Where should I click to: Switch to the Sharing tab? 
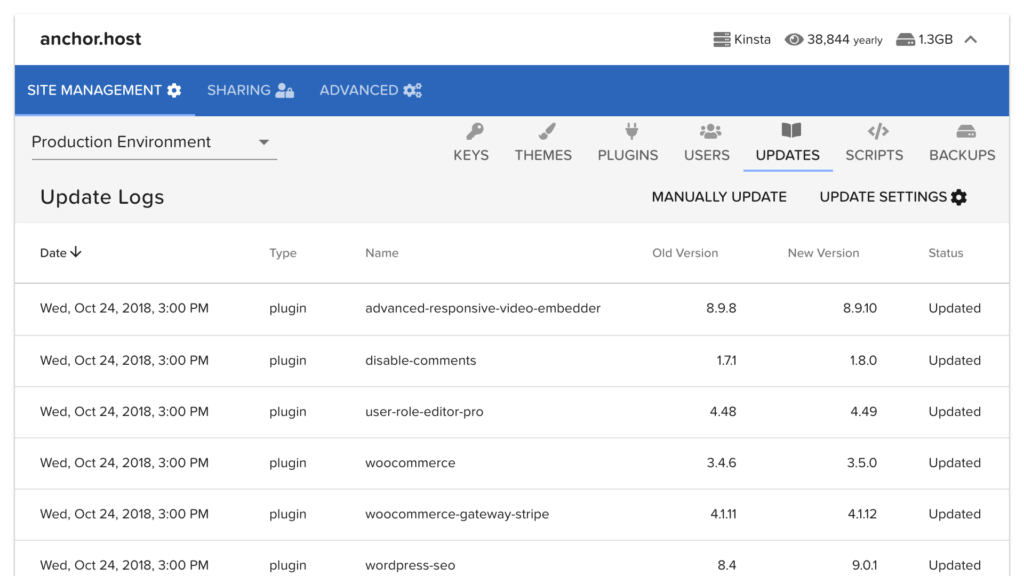point(250,90)
